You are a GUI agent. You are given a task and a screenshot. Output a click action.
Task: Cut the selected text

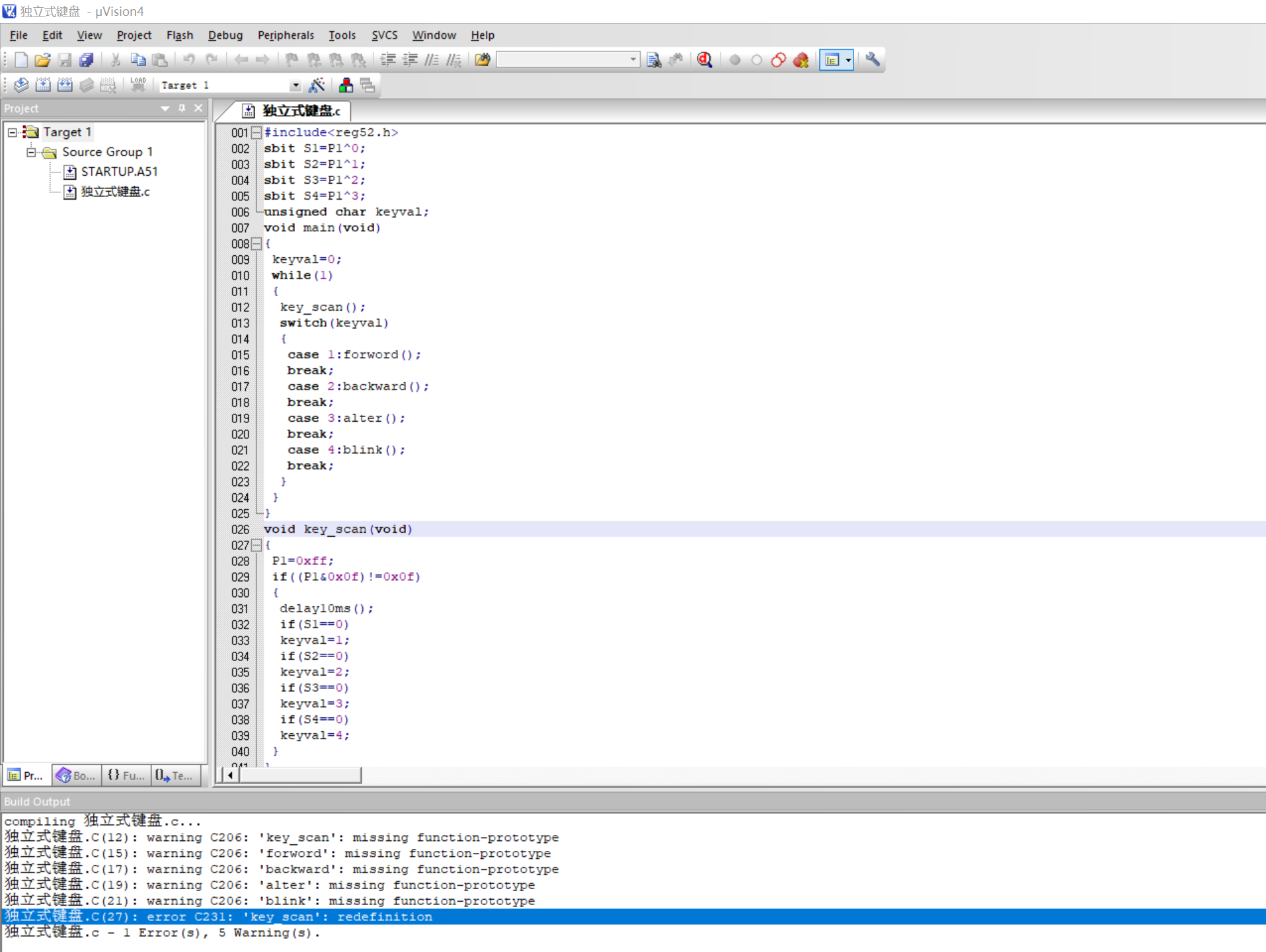116,60
